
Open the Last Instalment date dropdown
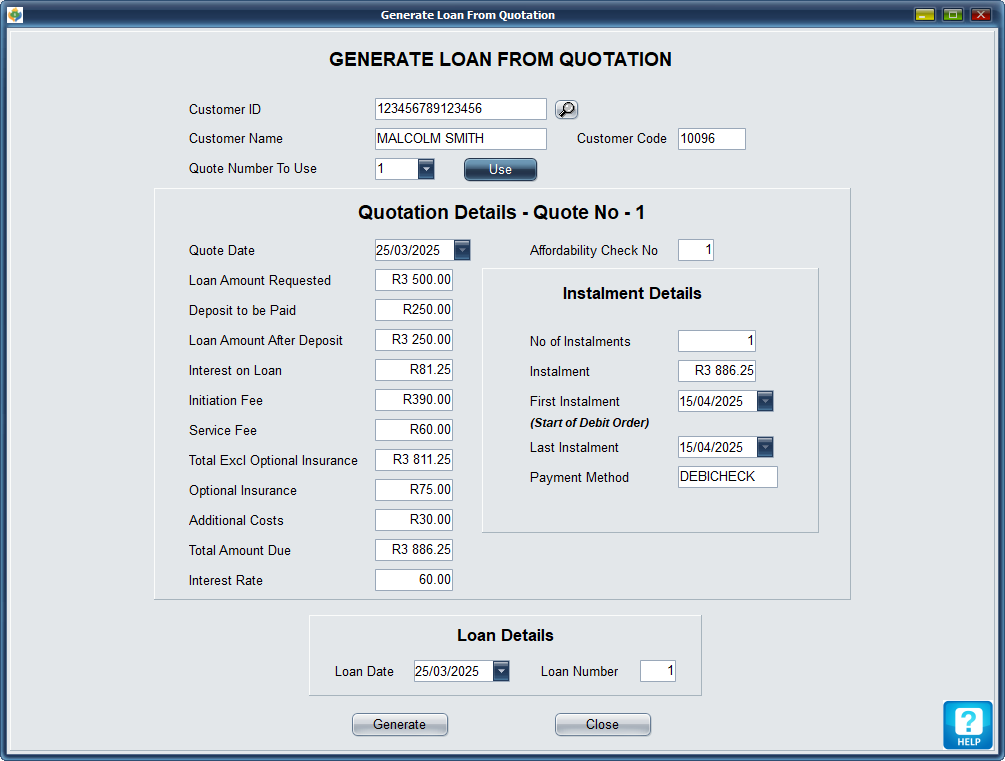[765, 447]
